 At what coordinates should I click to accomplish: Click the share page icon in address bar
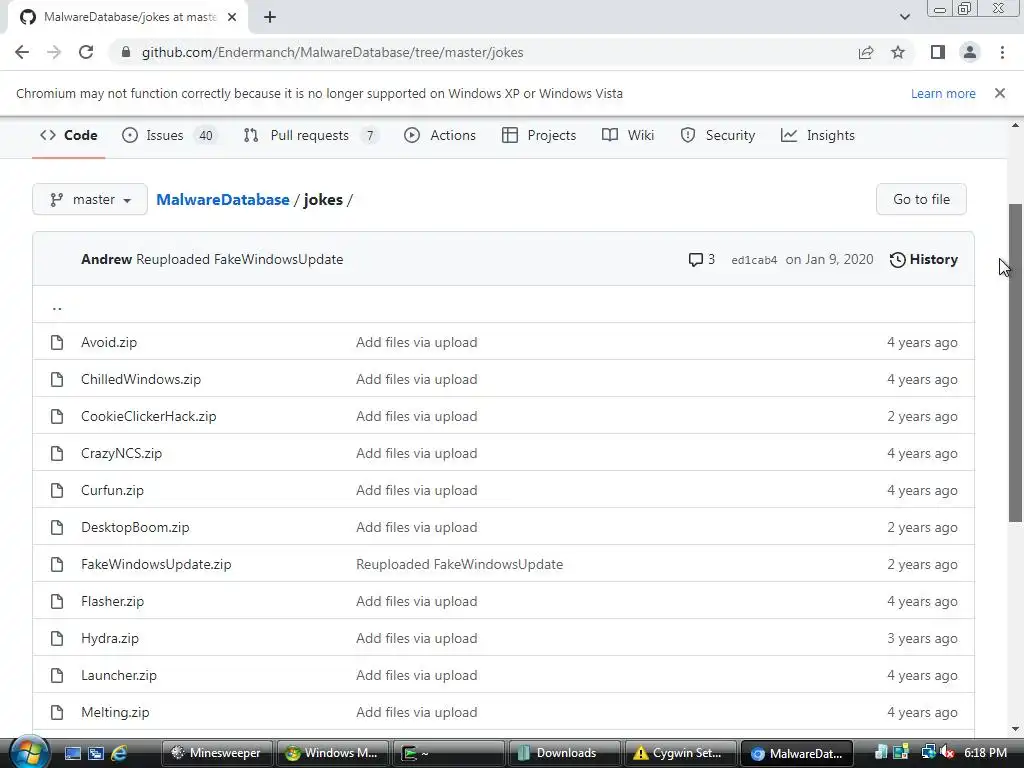(x=866, y=52)
